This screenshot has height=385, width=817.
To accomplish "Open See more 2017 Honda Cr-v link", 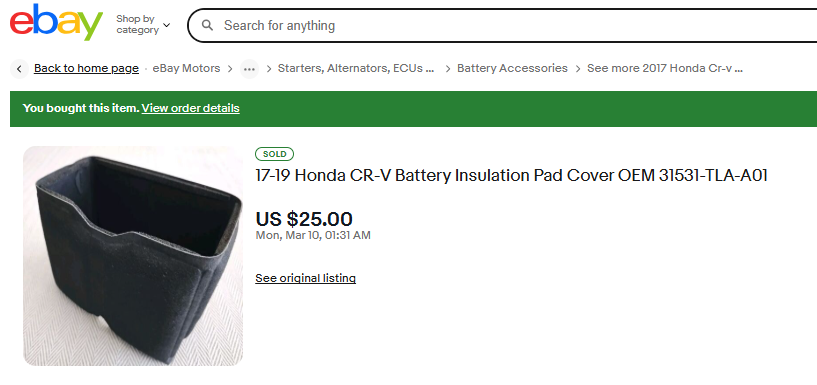I will (665, 68).
